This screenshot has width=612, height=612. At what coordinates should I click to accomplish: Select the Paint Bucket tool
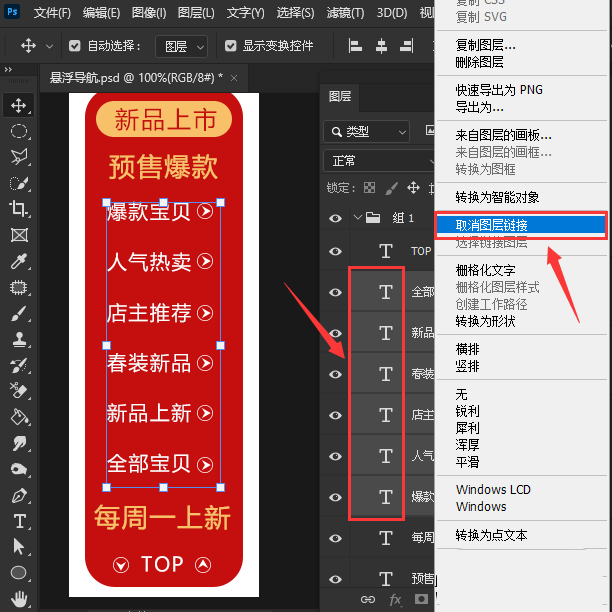coord(18,417)
